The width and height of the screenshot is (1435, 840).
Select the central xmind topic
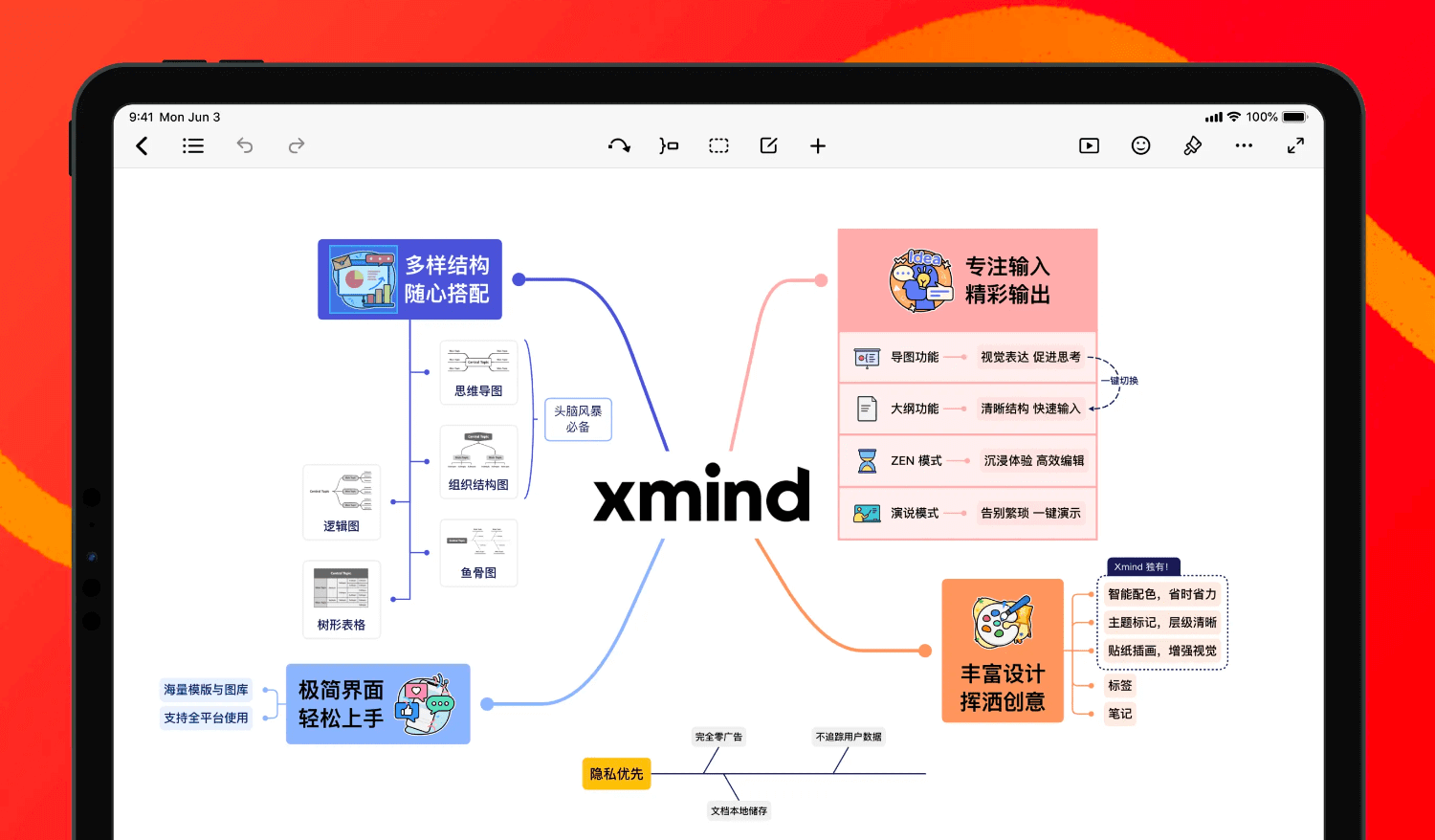[x=701, y=495]
